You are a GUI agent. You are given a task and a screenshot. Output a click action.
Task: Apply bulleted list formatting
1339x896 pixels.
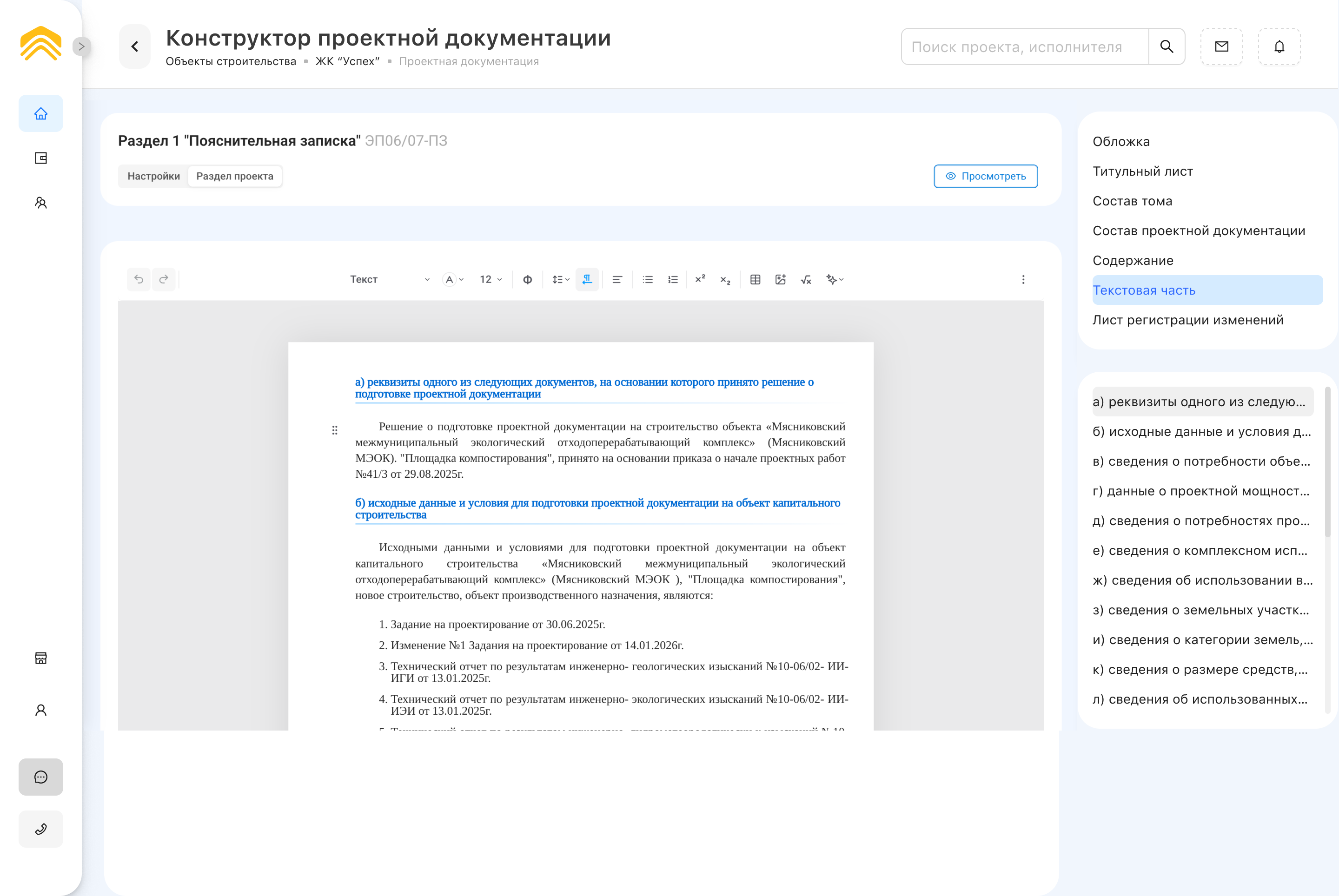coord(647,279)
